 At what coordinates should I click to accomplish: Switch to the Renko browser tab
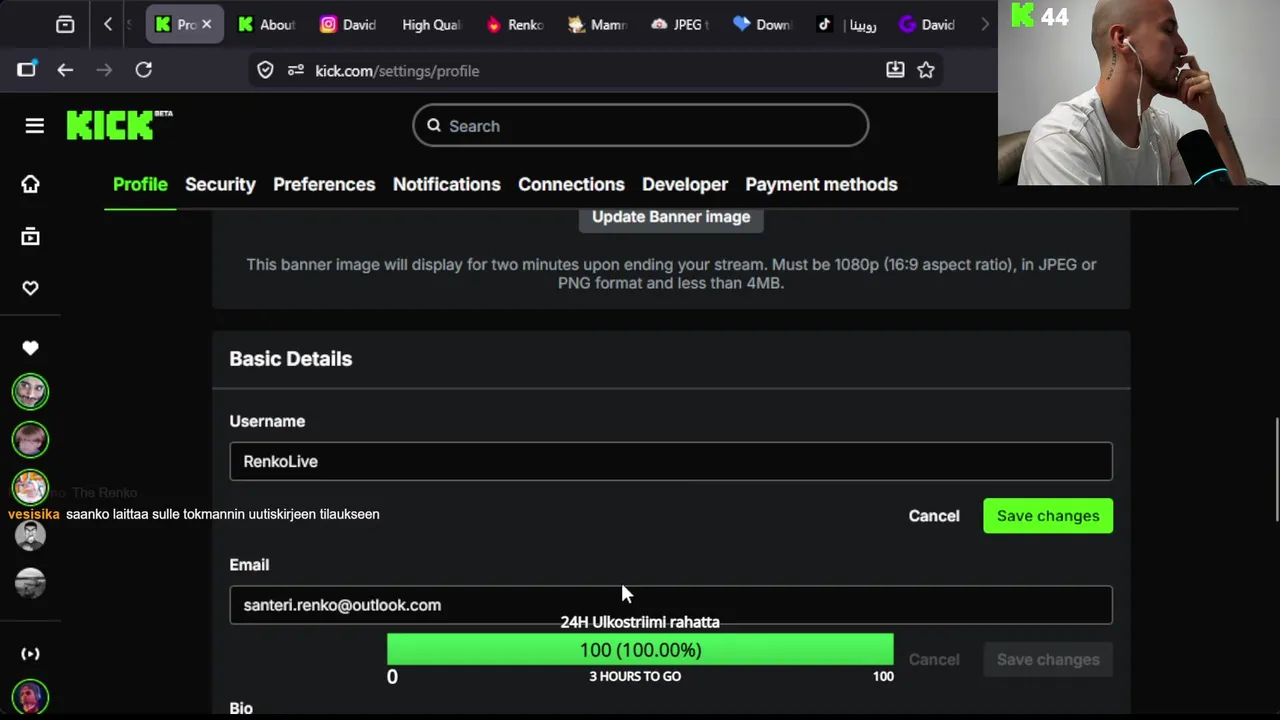point(514,24)
